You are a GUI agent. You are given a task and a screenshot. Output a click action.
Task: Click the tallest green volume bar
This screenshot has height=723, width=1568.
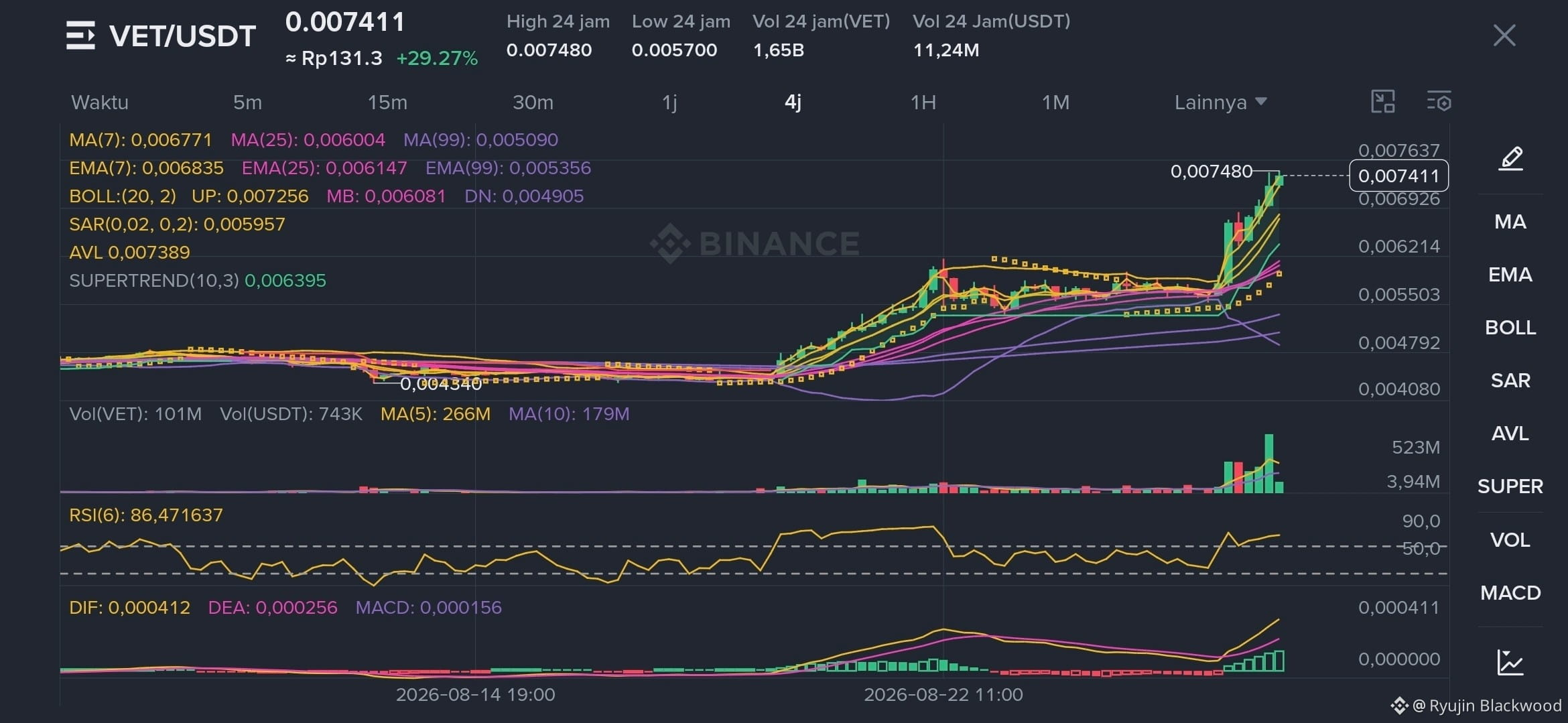click(x=1268, y=464)
